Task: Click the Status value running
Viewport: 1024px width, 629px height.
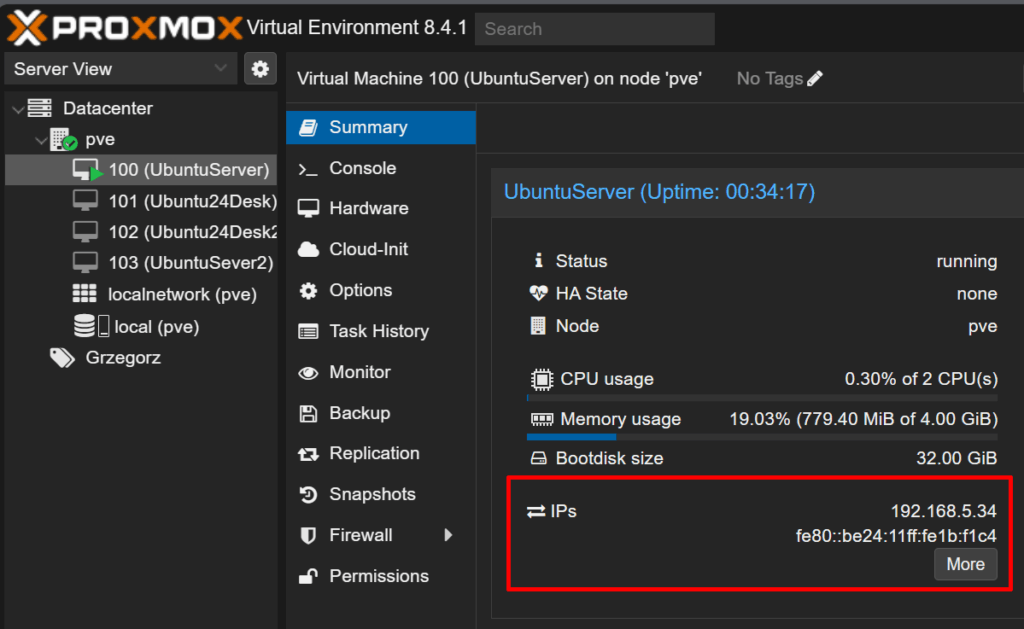Action: click(967, 261)
